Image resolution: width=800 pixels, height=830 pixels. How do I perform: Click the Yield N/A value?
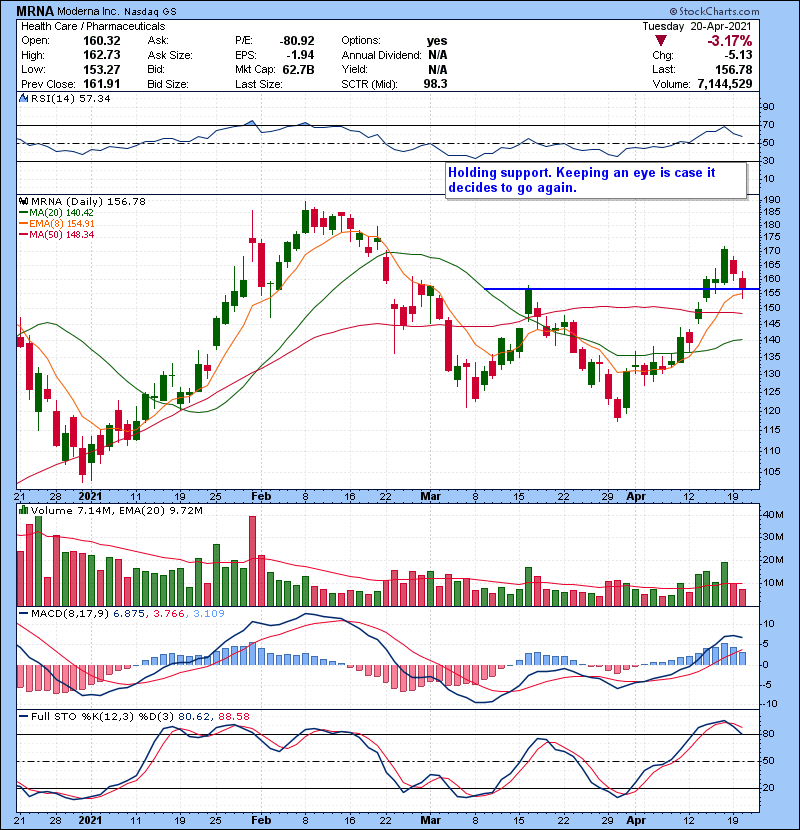click(437, 69)
